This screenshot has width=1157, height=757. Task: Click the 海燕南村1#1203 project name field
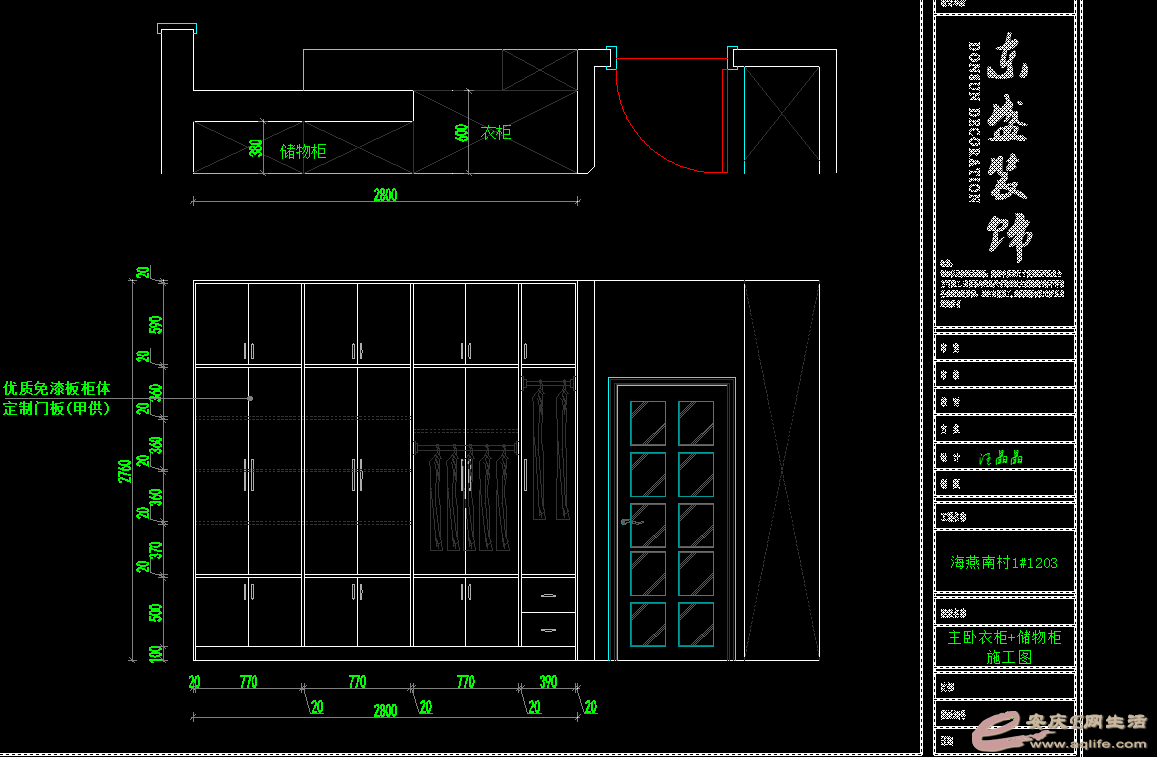coord(1003,563)
